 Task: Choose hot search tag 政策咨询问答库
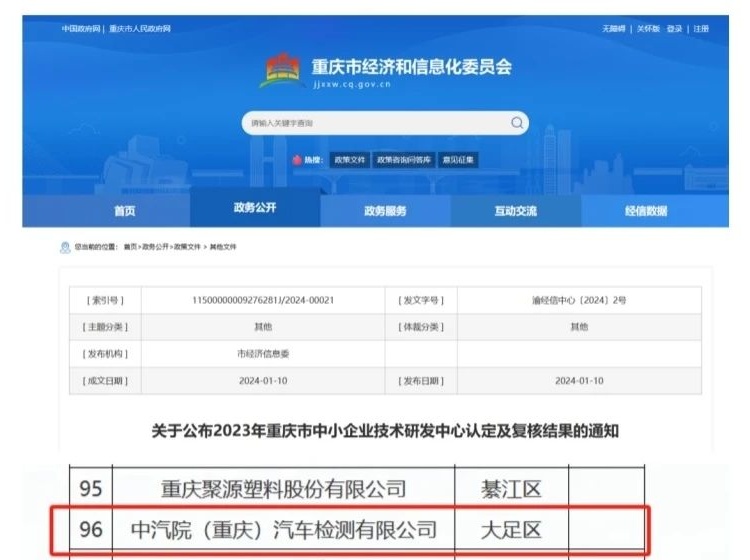(404, 160)
